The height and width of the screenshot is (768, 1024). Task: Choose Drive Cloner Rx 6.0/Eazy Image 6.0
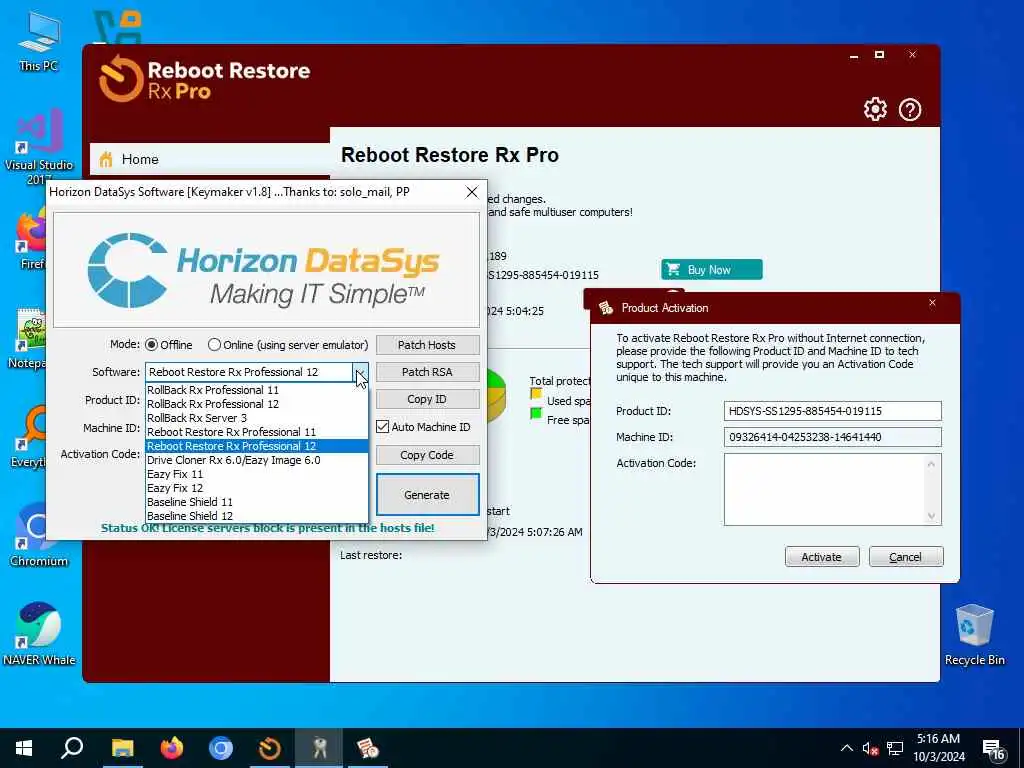pyautogui.click(x=256, y=460)
